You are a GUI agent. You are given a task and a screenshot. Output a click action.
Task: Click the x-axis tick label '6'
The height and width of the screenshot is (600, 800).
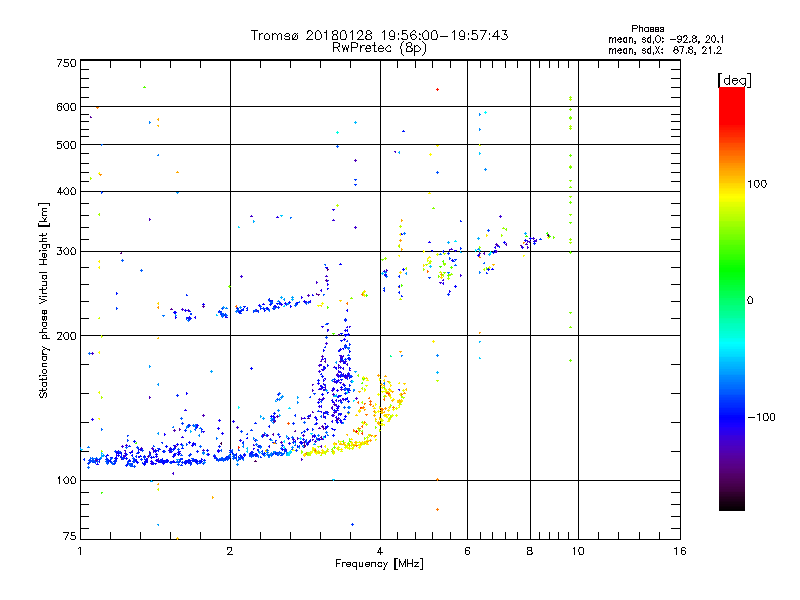click(x=467, y=551)
